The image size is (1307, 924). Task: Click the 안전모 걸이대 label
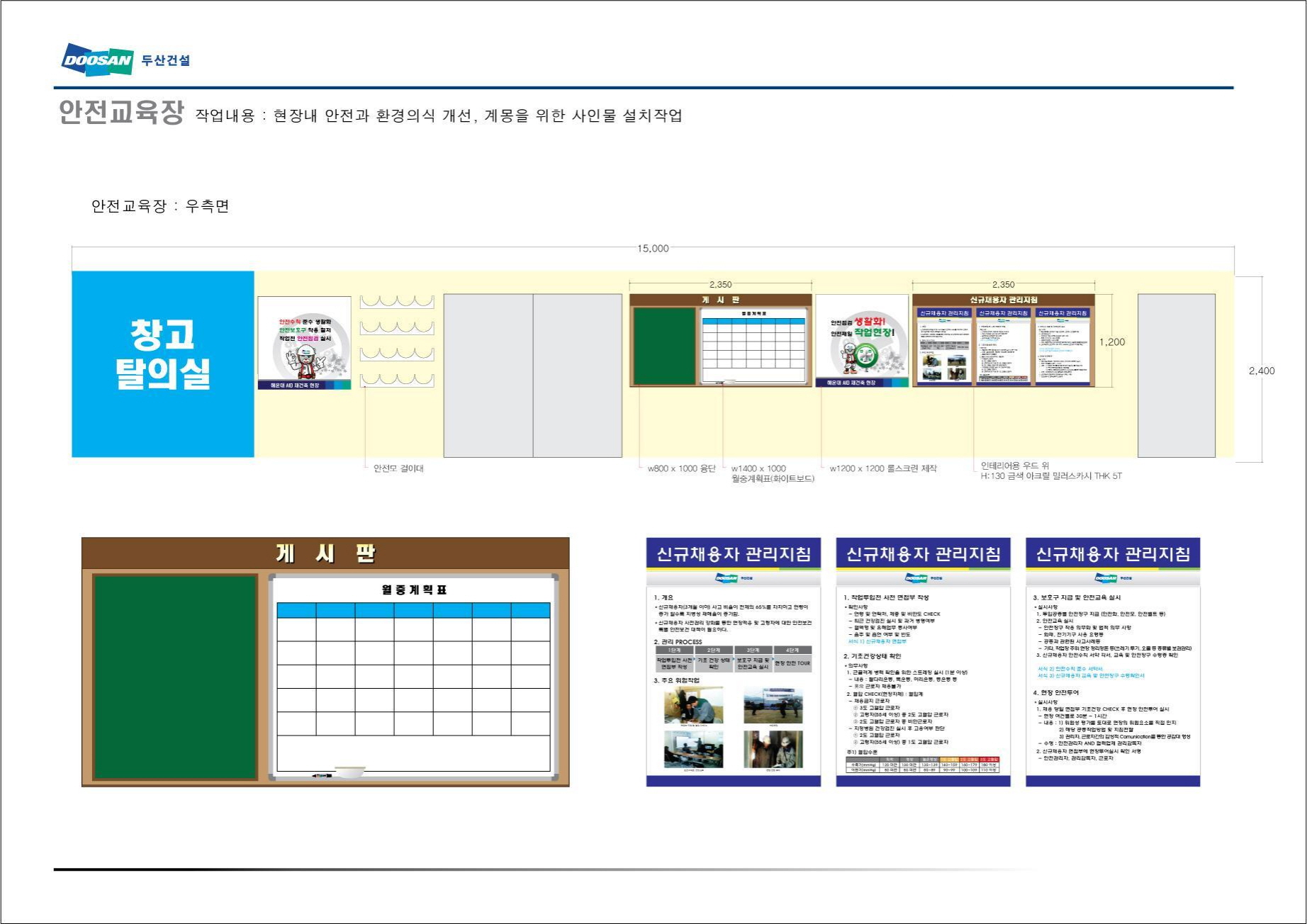398,468
